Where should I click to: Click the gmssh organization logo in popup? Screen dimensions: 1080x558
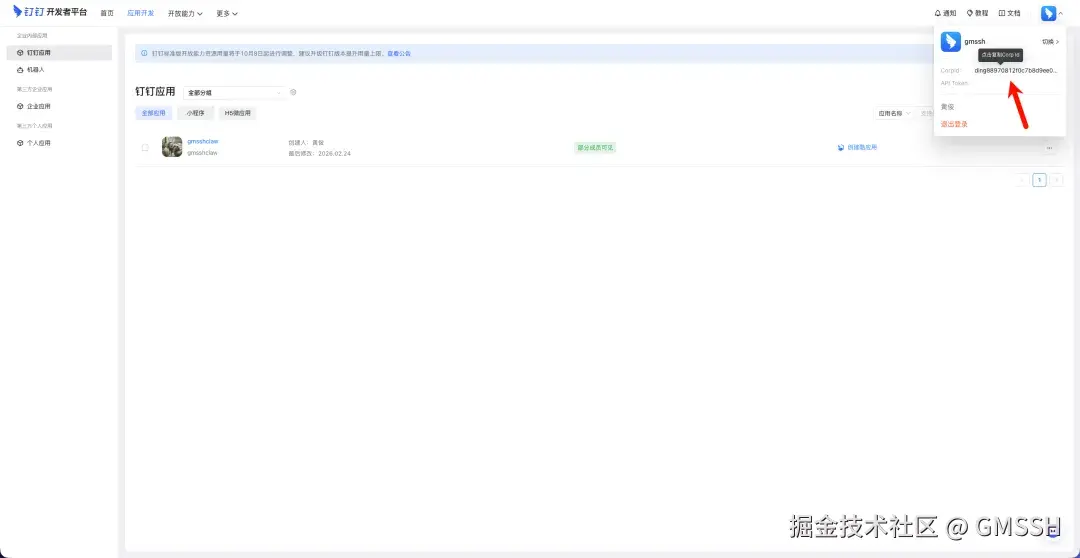(x=951, y=42)
